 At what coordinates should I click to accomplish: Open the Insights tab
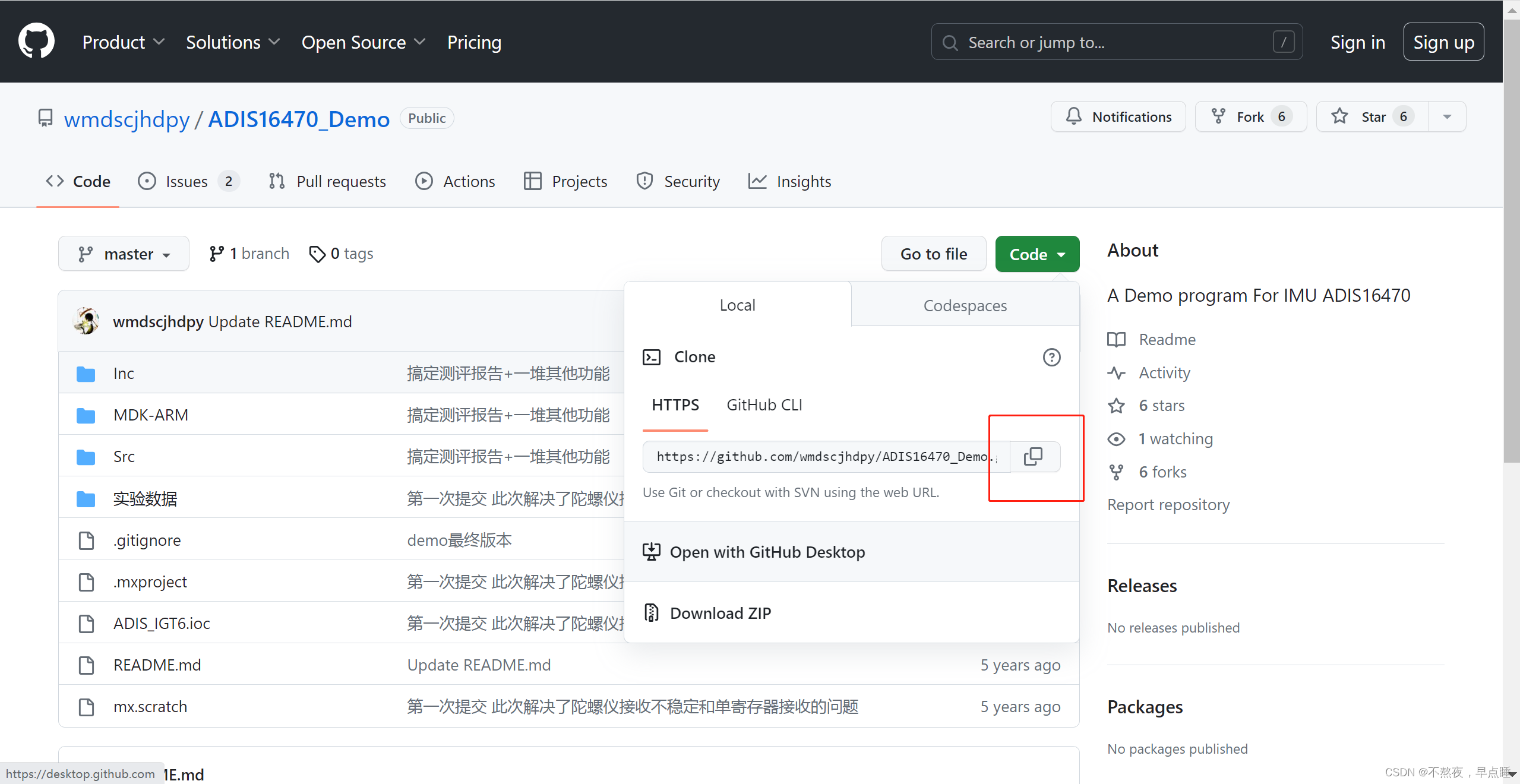pos(789,181)
